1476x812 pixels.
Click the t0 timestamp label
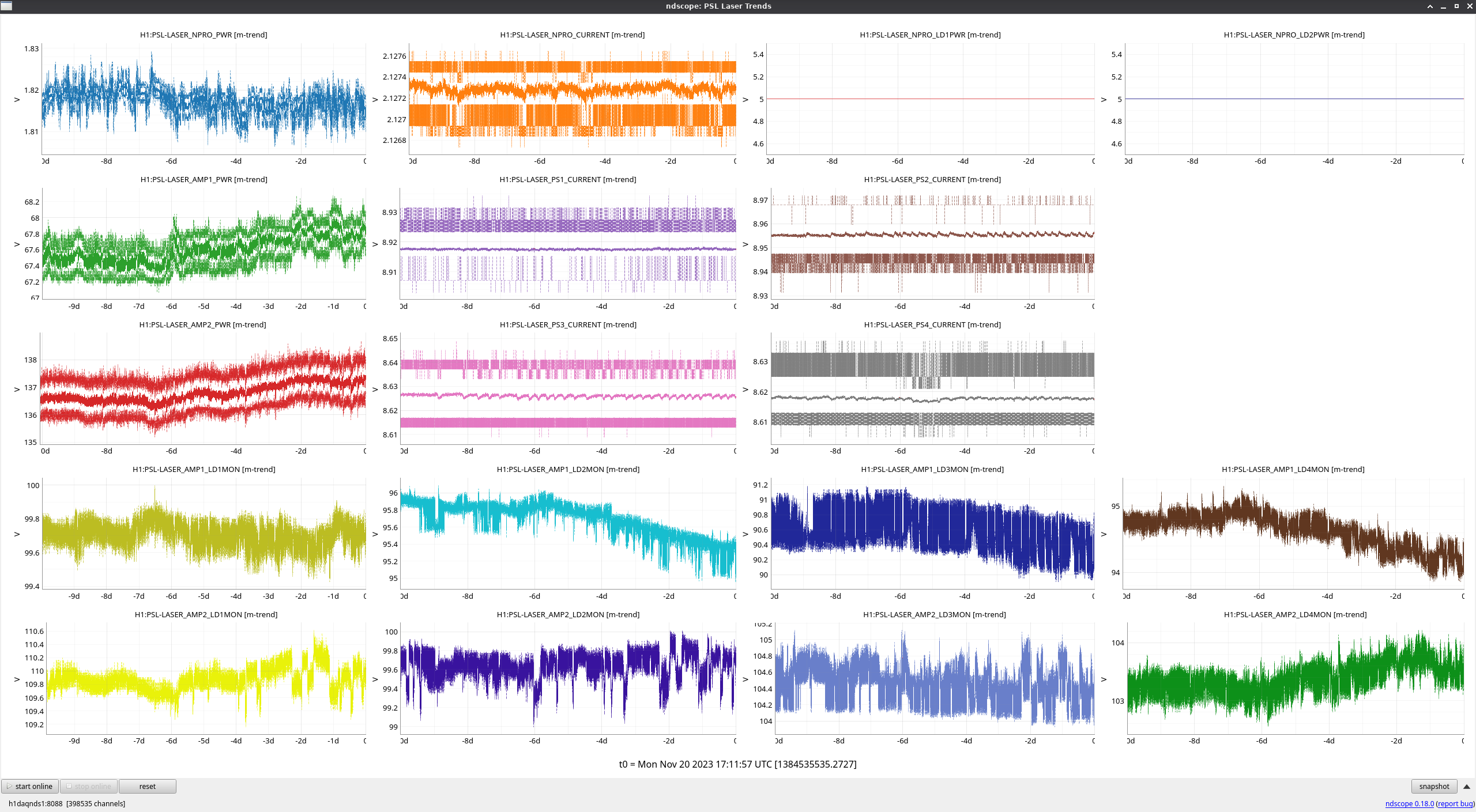coord(737,764)
